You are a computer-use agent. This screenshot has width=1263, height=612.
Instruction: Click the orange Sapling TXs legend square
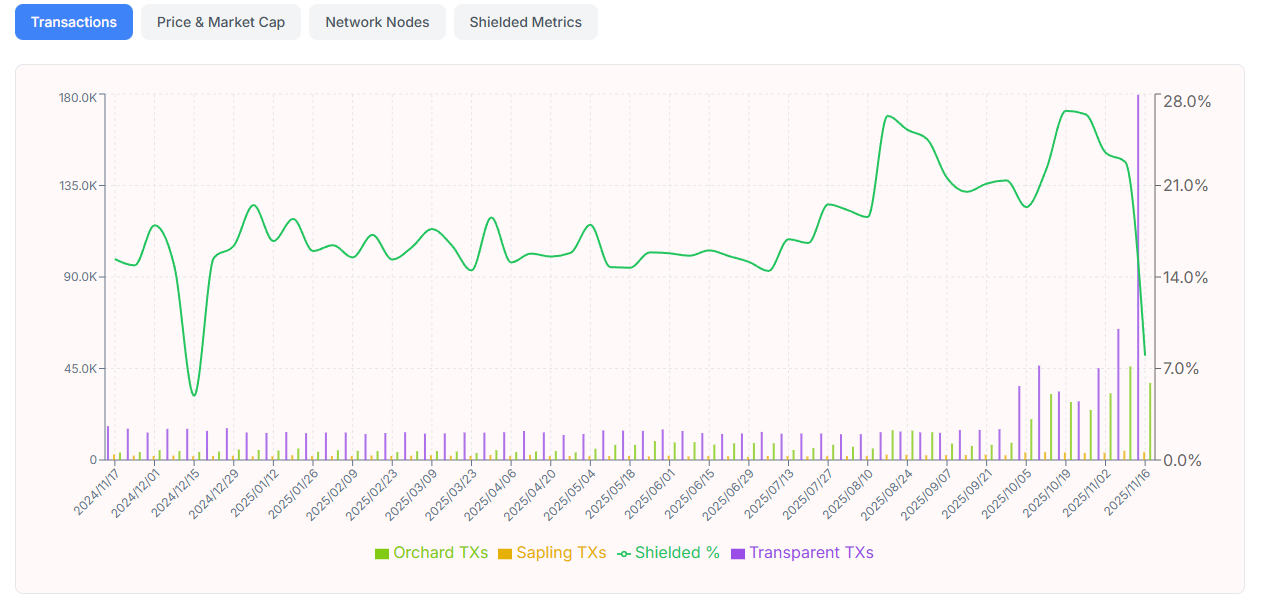tap(505, 554)
